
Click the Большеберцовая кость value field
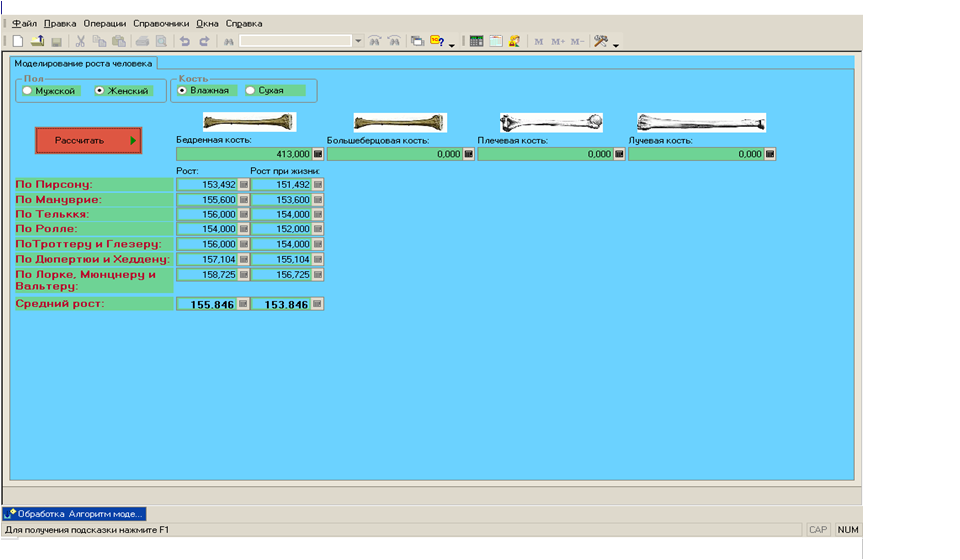[394, 155]
